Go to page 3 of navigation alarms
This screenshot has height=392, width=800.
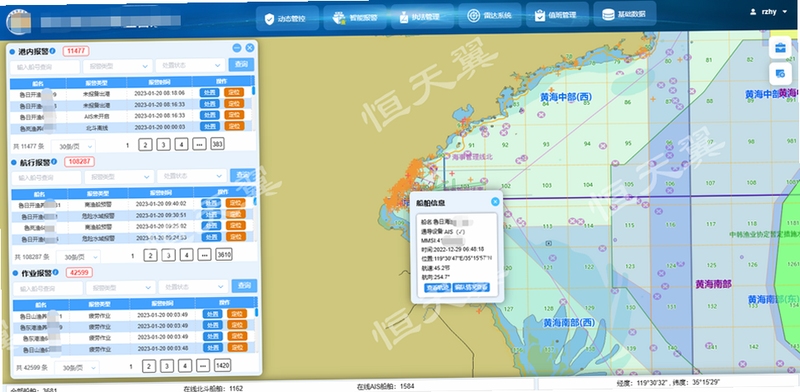click(x=168, y=255)
